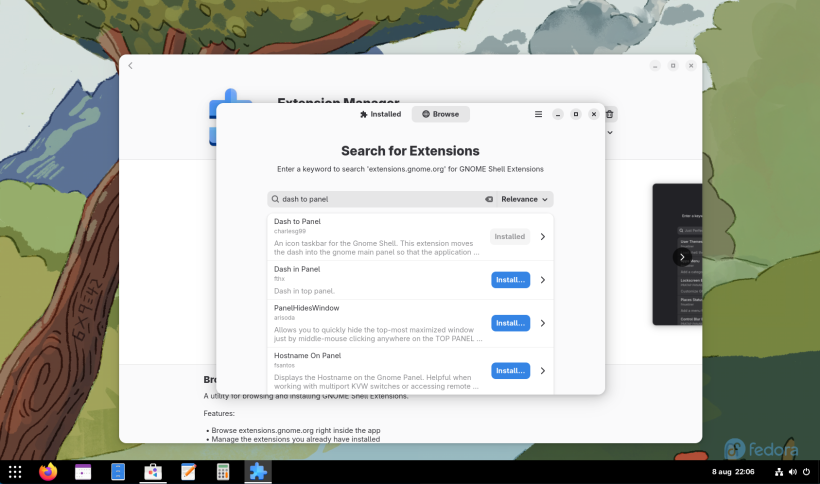The image size is (820, 484).
Task: Click the dark screenshot thumbnail in the Software window
Action: 677,254
